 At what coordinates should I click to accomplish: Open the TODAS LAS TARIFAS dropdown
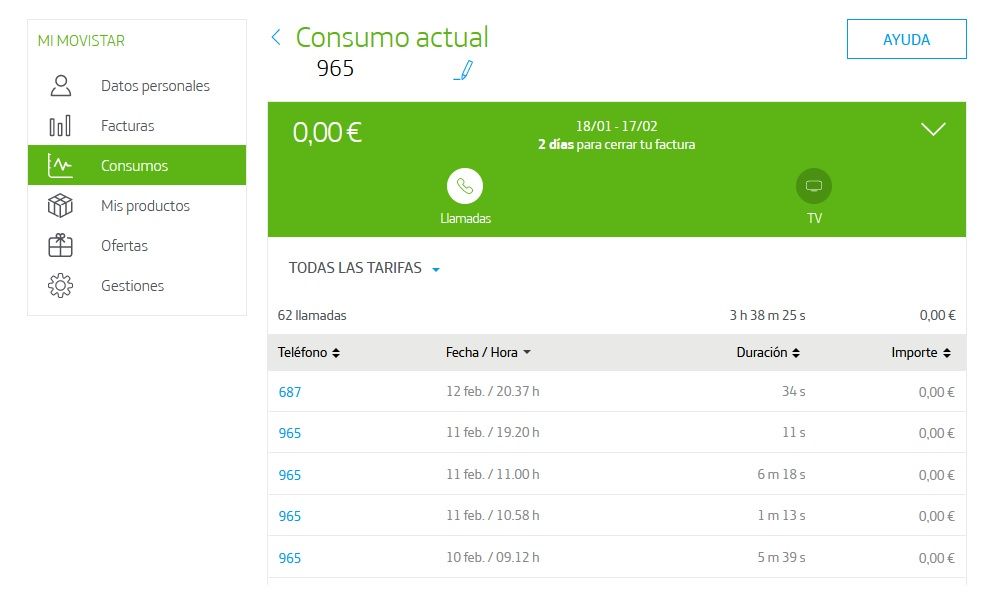click(364, 268)
